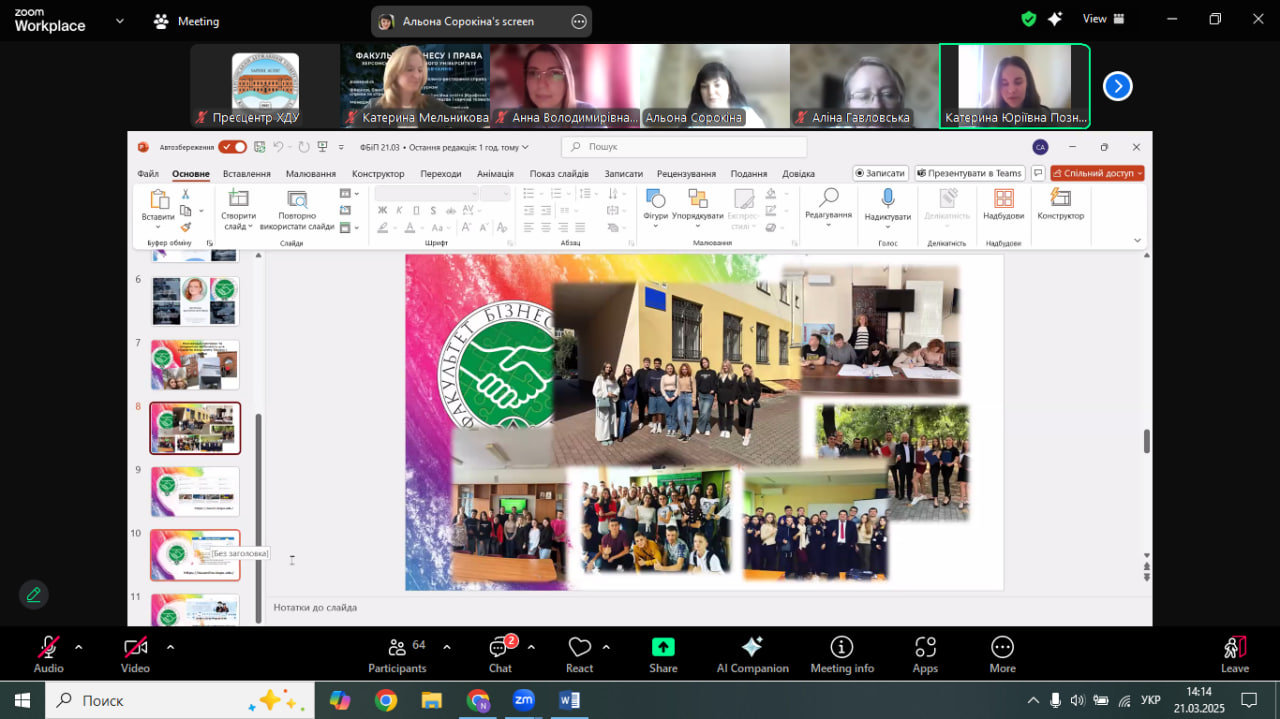Click the Meeting info icon
1280x719 pixels.
coord(842,647)
